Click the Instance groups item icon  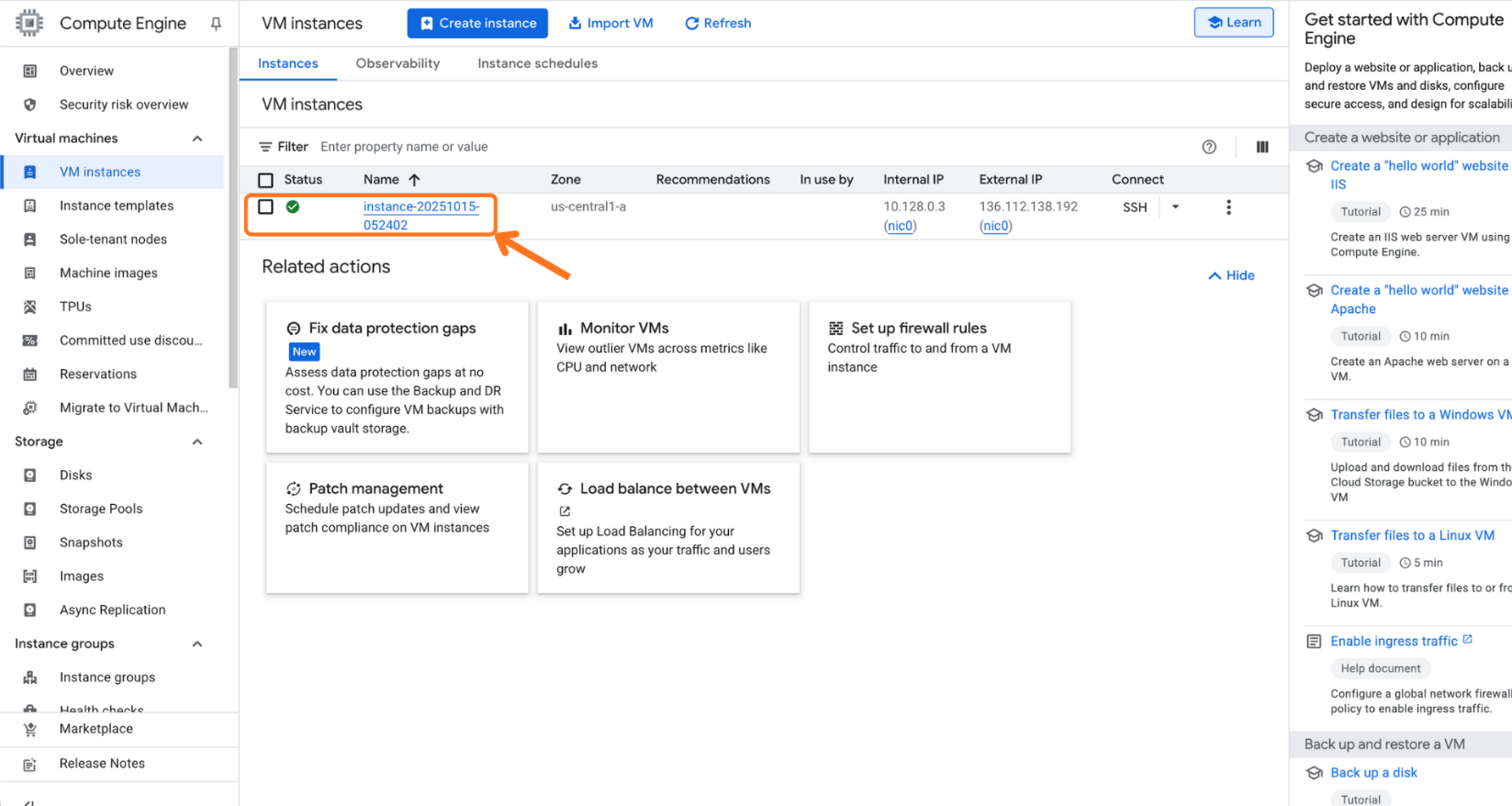pos(29,677)
